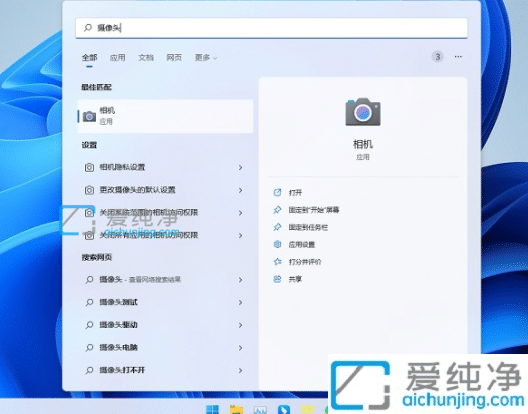The width and height of the screenshot is (528, 414).
Task: Open the three-dot more options menu
Action: coord(458,57)
